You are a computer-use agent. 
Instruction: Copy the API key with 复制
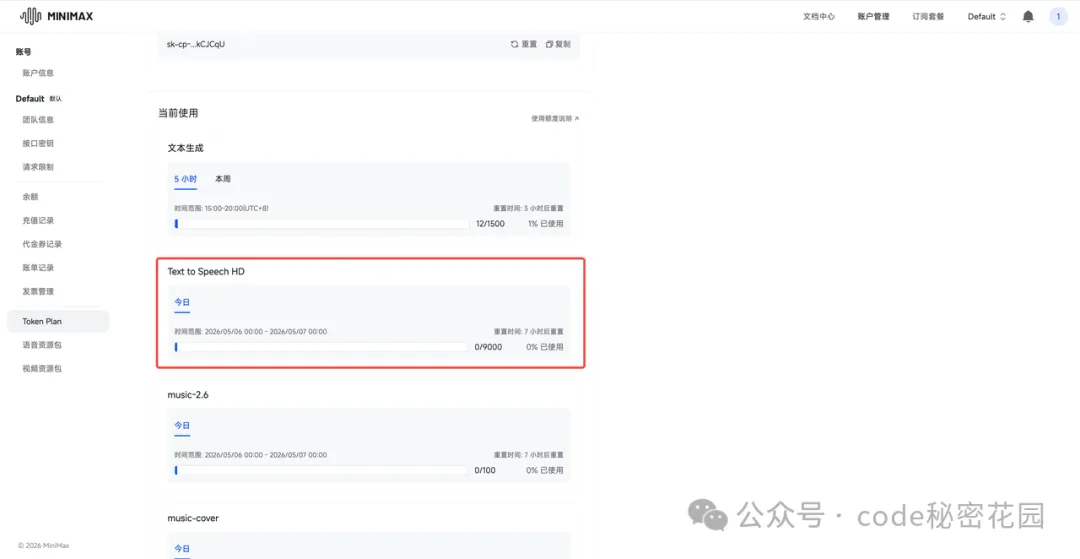tap(558, 44)
